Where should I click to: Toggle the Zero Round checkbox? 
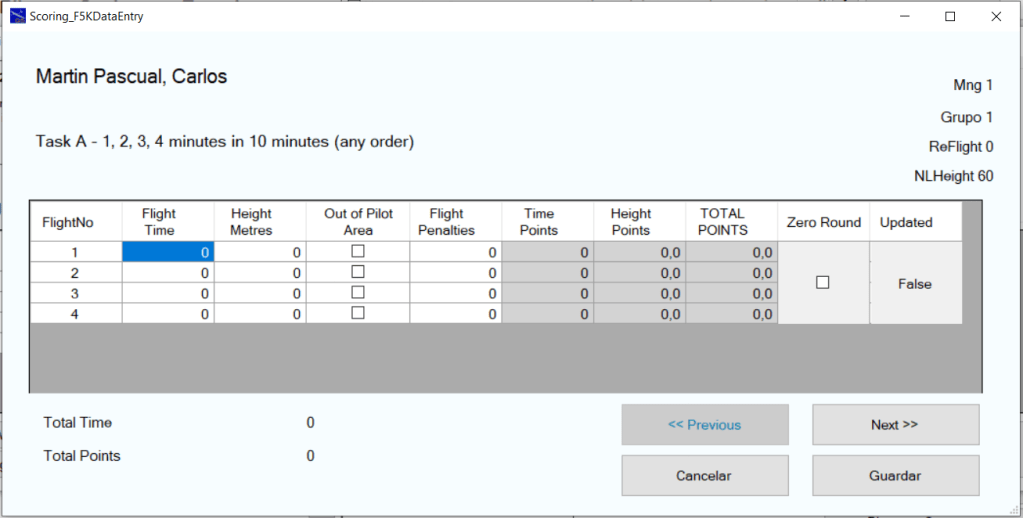coord(823,283)
